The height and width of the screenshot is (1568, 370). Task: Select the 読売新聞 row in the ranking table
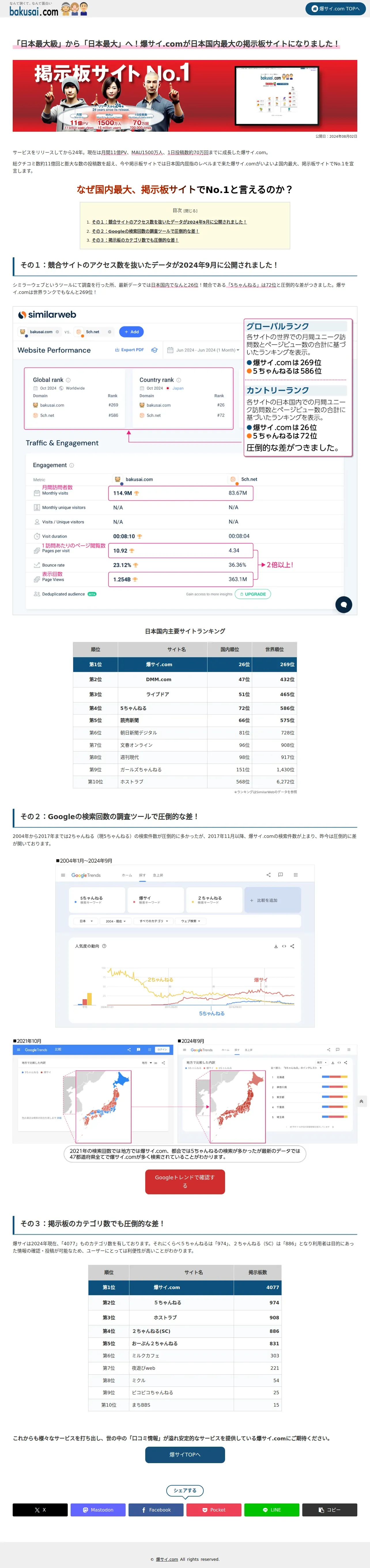185,720
